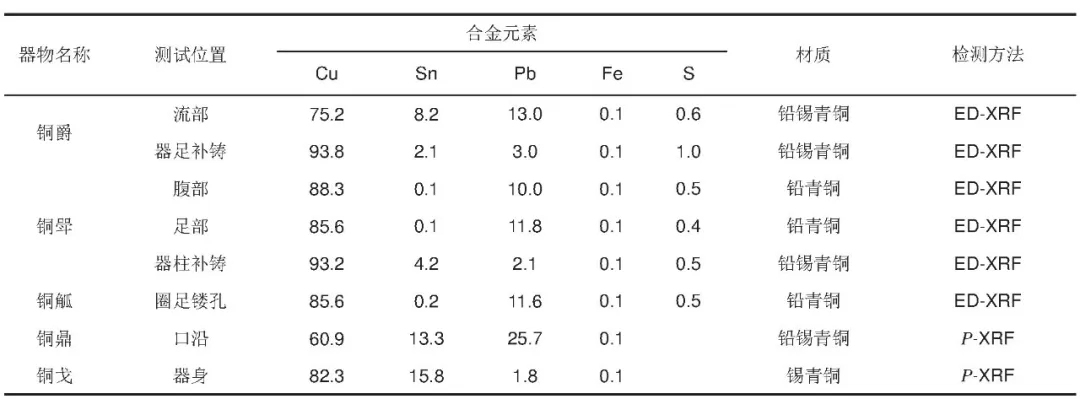Screen dimensions: 1080x399
Task: Click the Sn column header
Action: (426, 74)
